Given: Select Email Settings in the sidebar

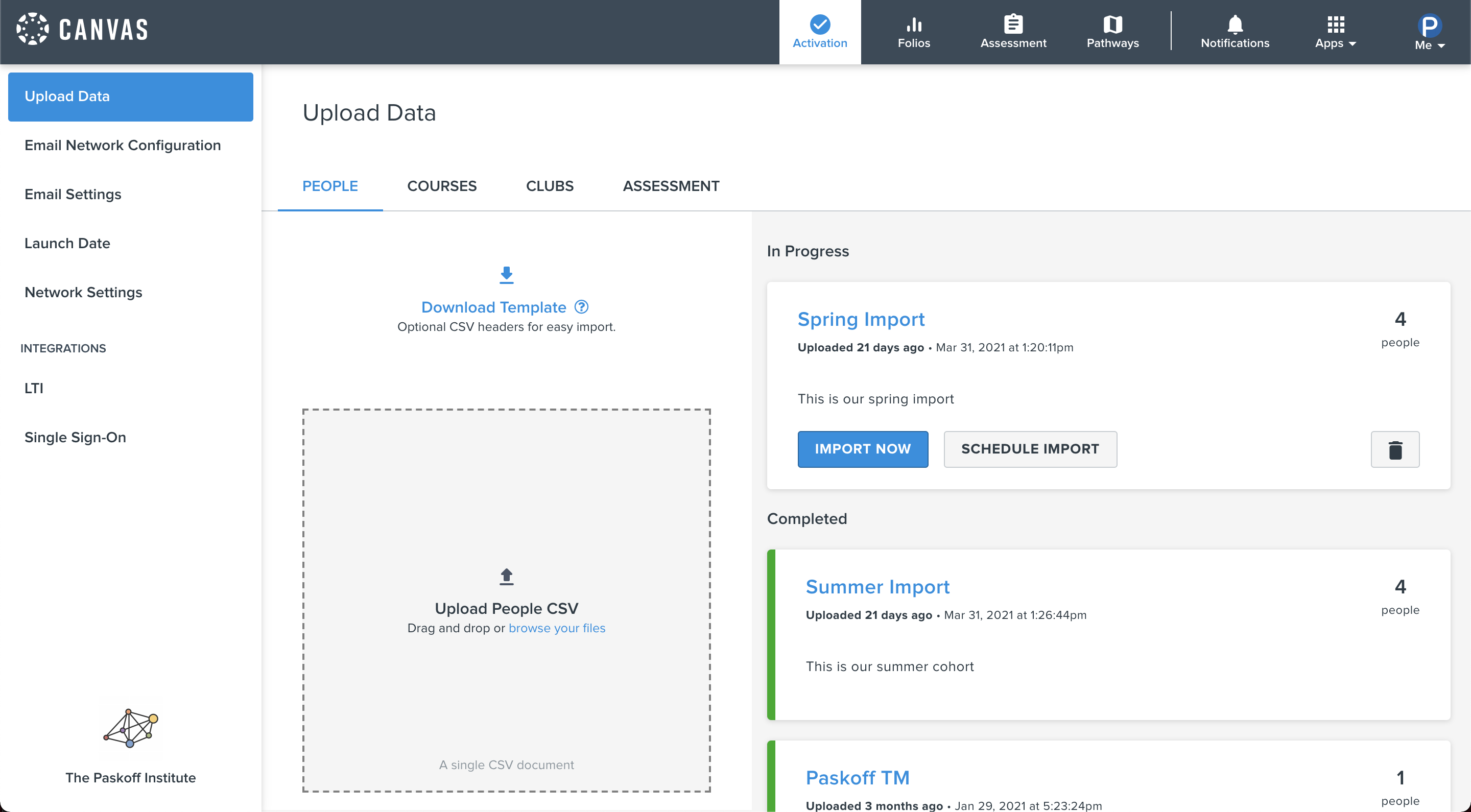Looking at the screenshot, I should [73, 194].
